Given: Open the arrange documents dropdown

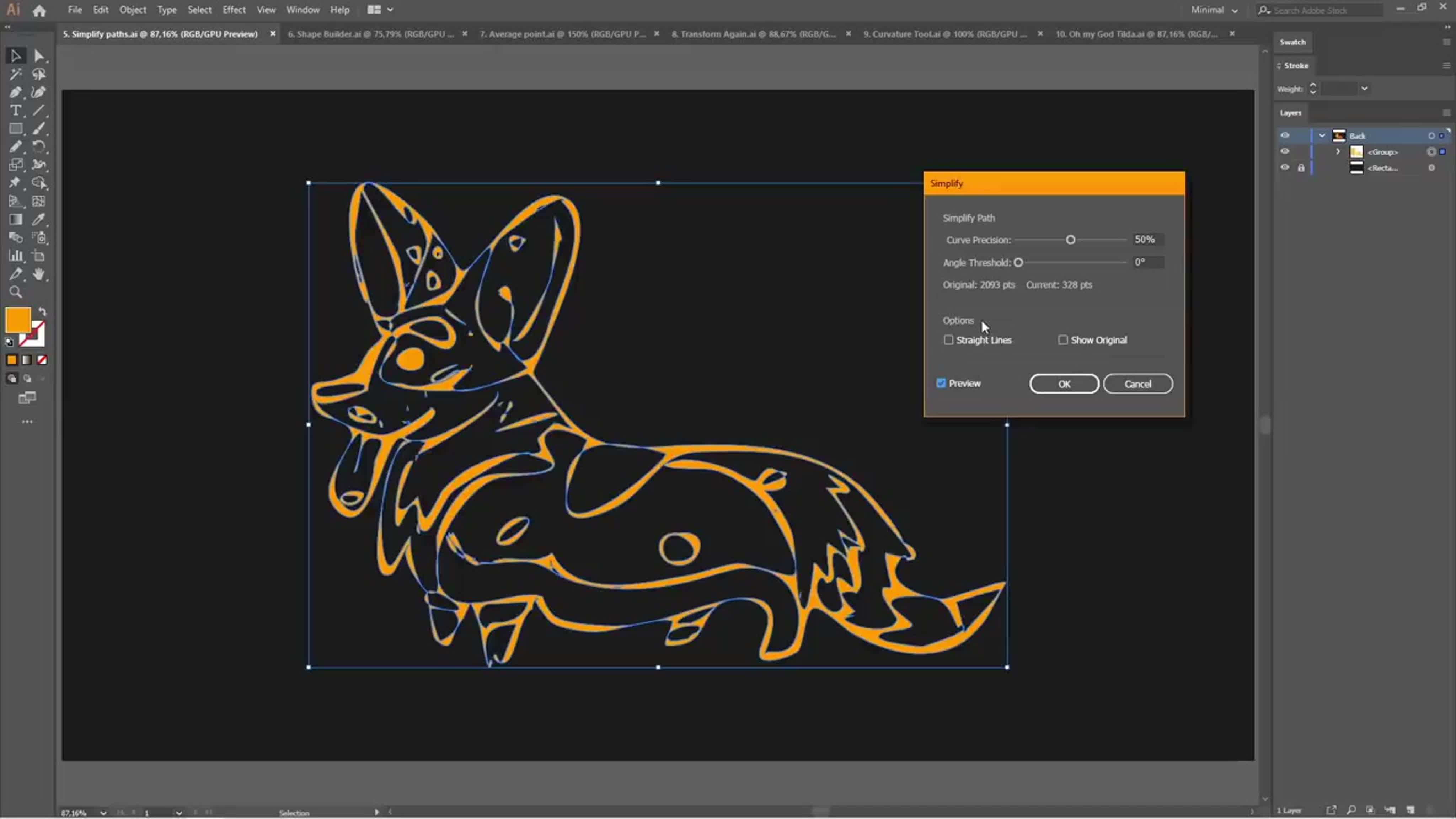Looking at the screenshot, I should 380,10.
